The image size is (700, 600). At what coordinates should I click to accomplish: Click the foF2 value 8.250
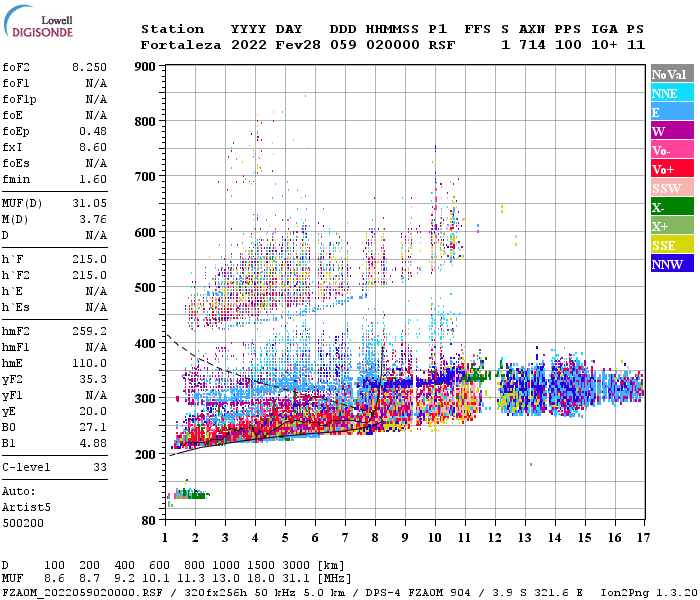pos(89,67)
